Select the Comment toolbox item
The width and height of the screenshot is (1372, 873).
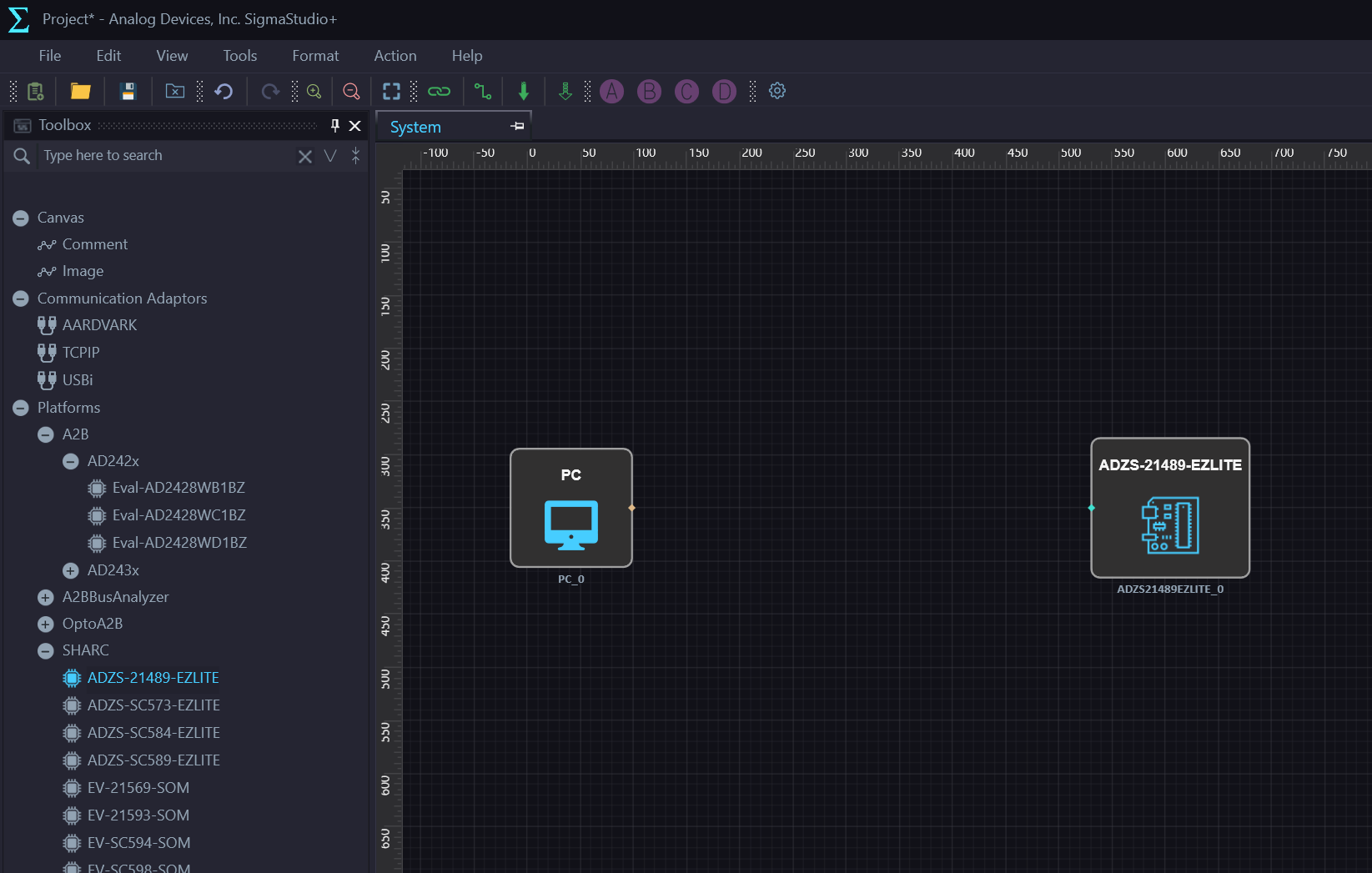click(x=95, y=244)
